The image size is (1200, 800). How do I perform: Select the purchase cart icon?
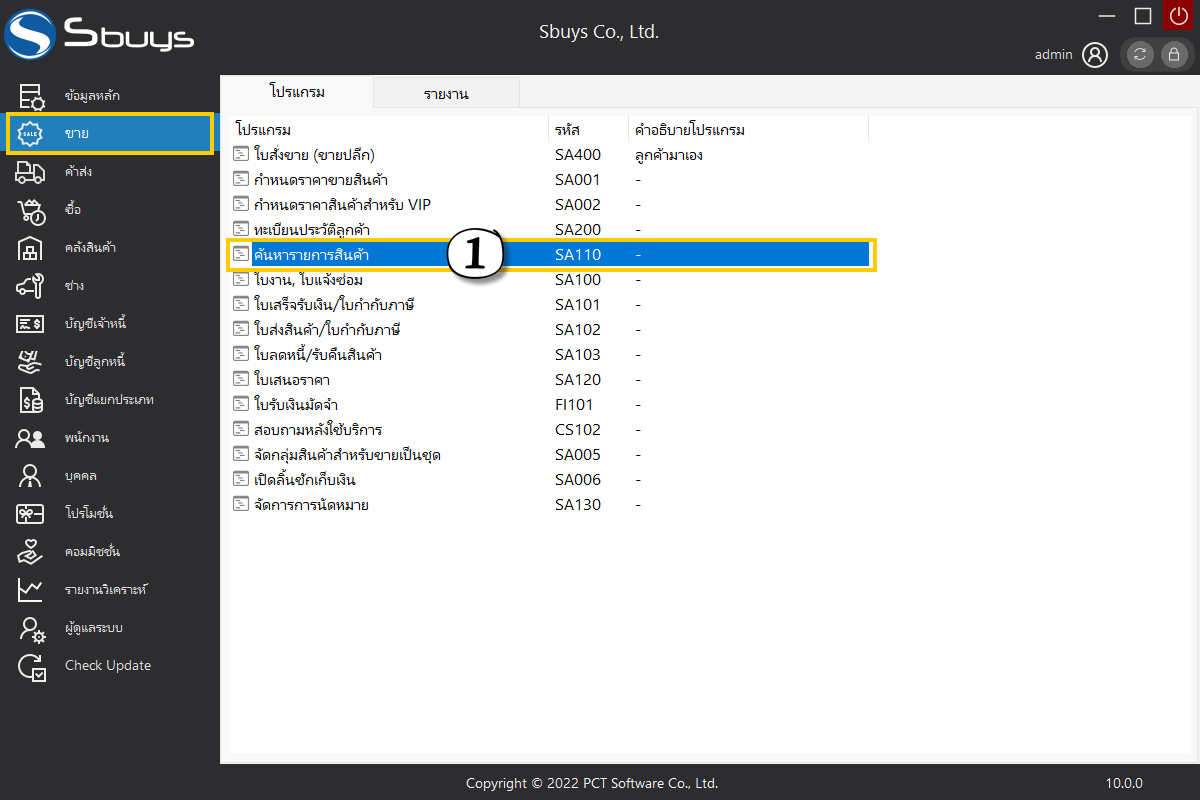pos(31,210)
